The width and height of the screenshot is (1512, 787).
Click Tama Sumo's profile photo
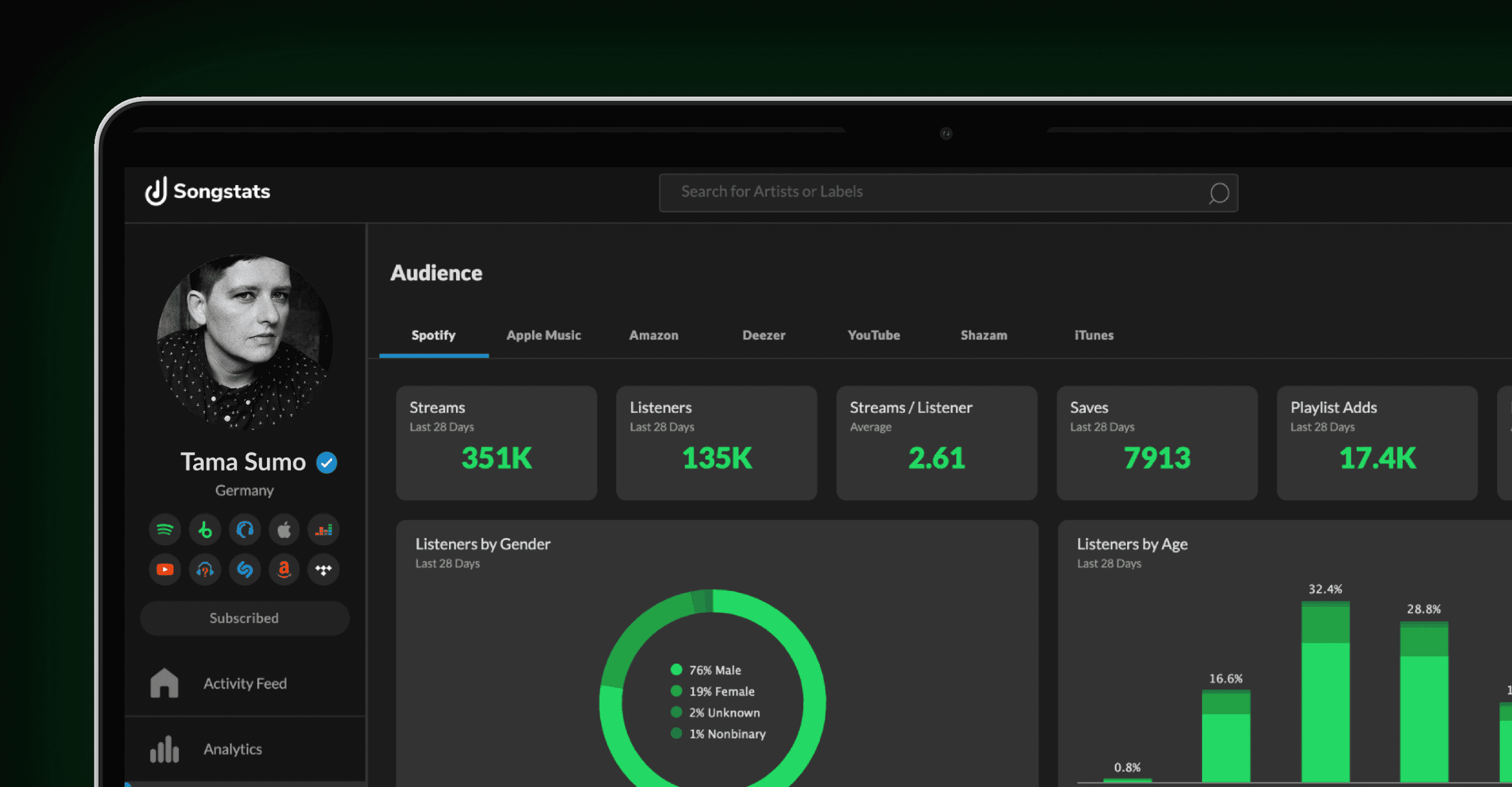pyautogui.click(x=245, y=342)
